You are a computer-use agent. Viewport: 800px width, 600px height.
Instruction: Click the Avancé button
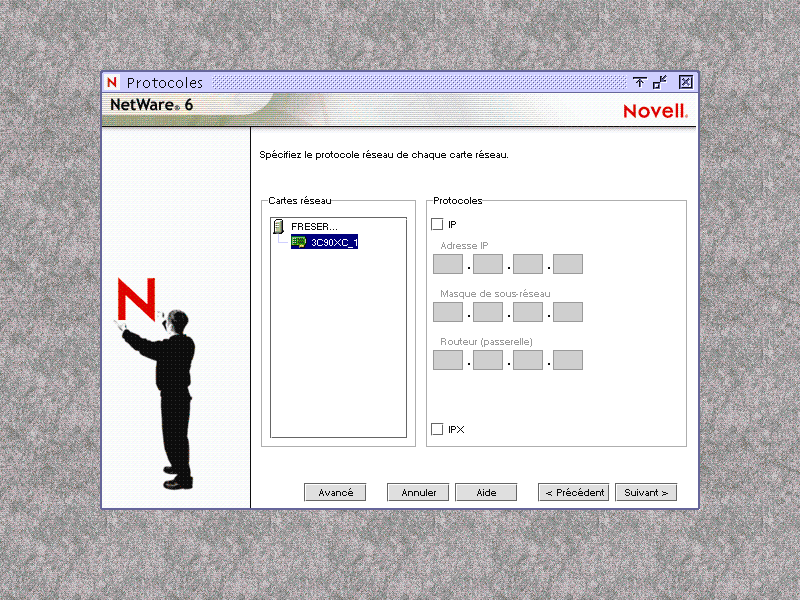(335, 492)
